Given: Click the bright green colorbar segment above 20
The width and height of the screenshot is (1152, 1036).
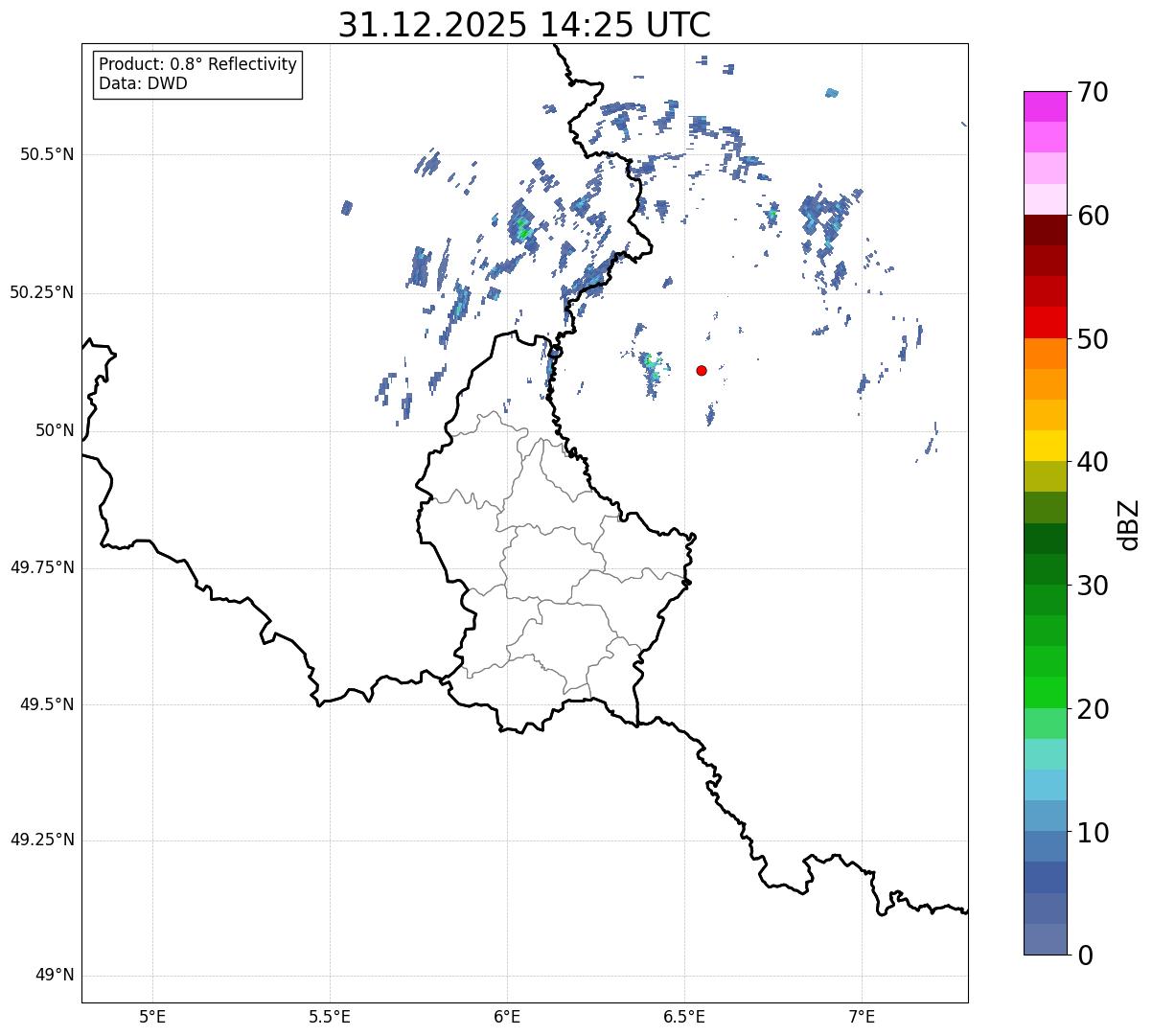Looking at the screenshot, I should tap(1046, 693).
